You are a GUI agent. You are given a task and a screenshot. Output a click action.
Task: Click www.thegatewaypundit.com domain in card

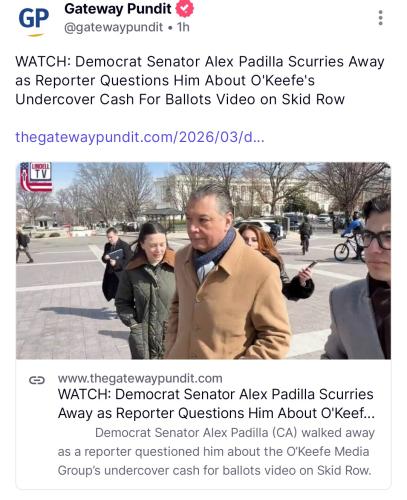coord(140,378)
